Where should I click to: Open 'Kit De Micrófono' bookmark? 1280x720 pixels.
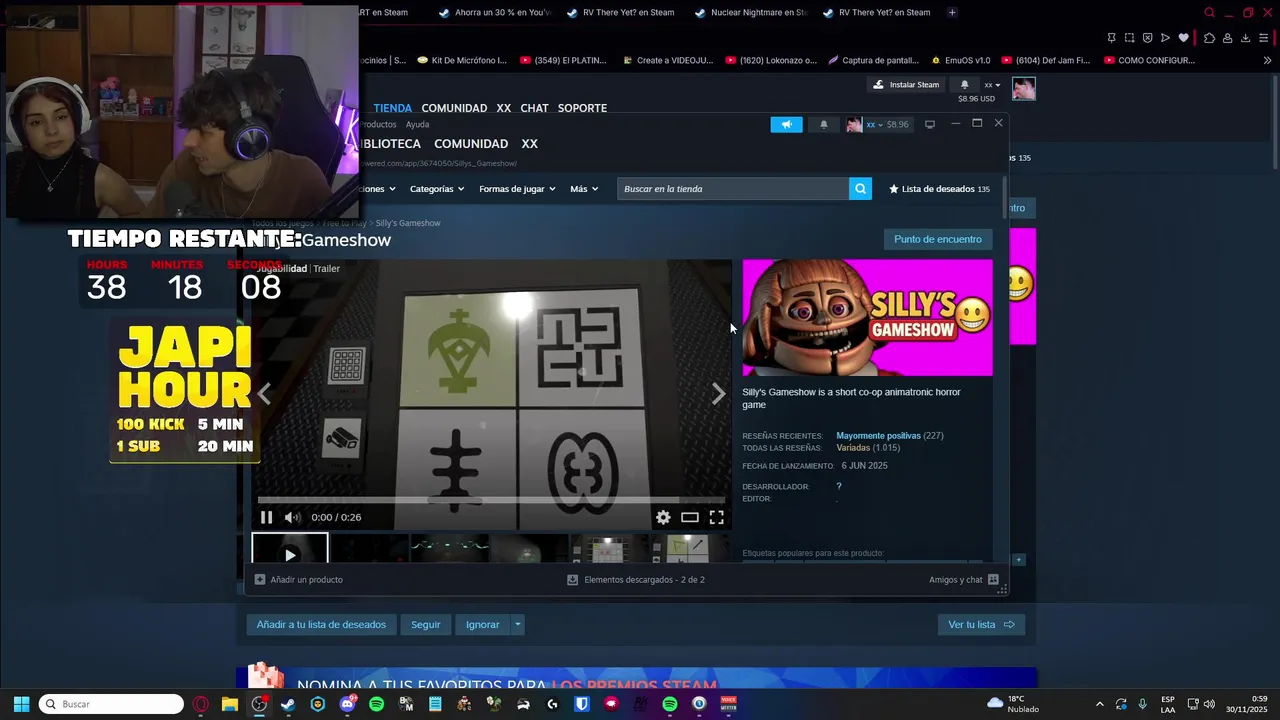coord(462,60)
